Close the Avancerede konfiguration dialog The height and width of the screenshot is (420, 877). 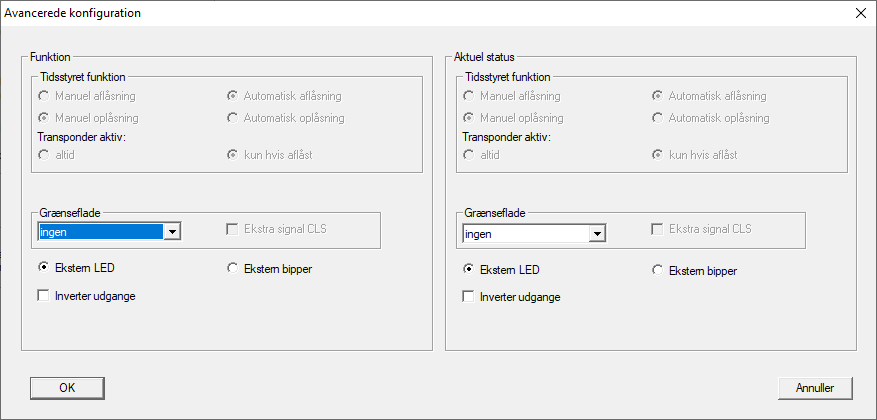860,14
